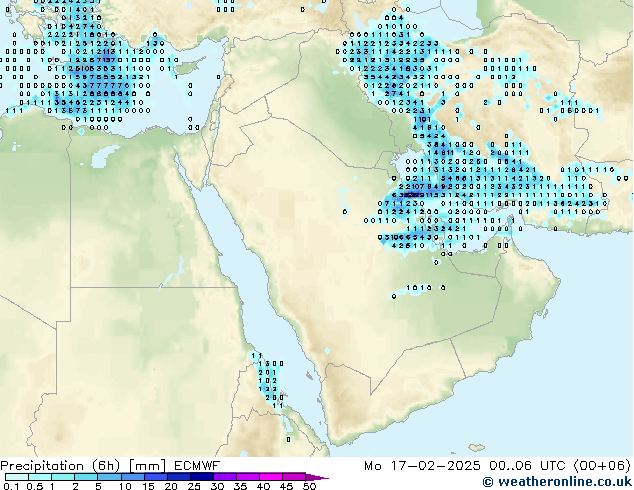This screenshot has height=490, width=634.
Task: Pick the 2–5 mm legend color swatch
Action: point(86,477)
